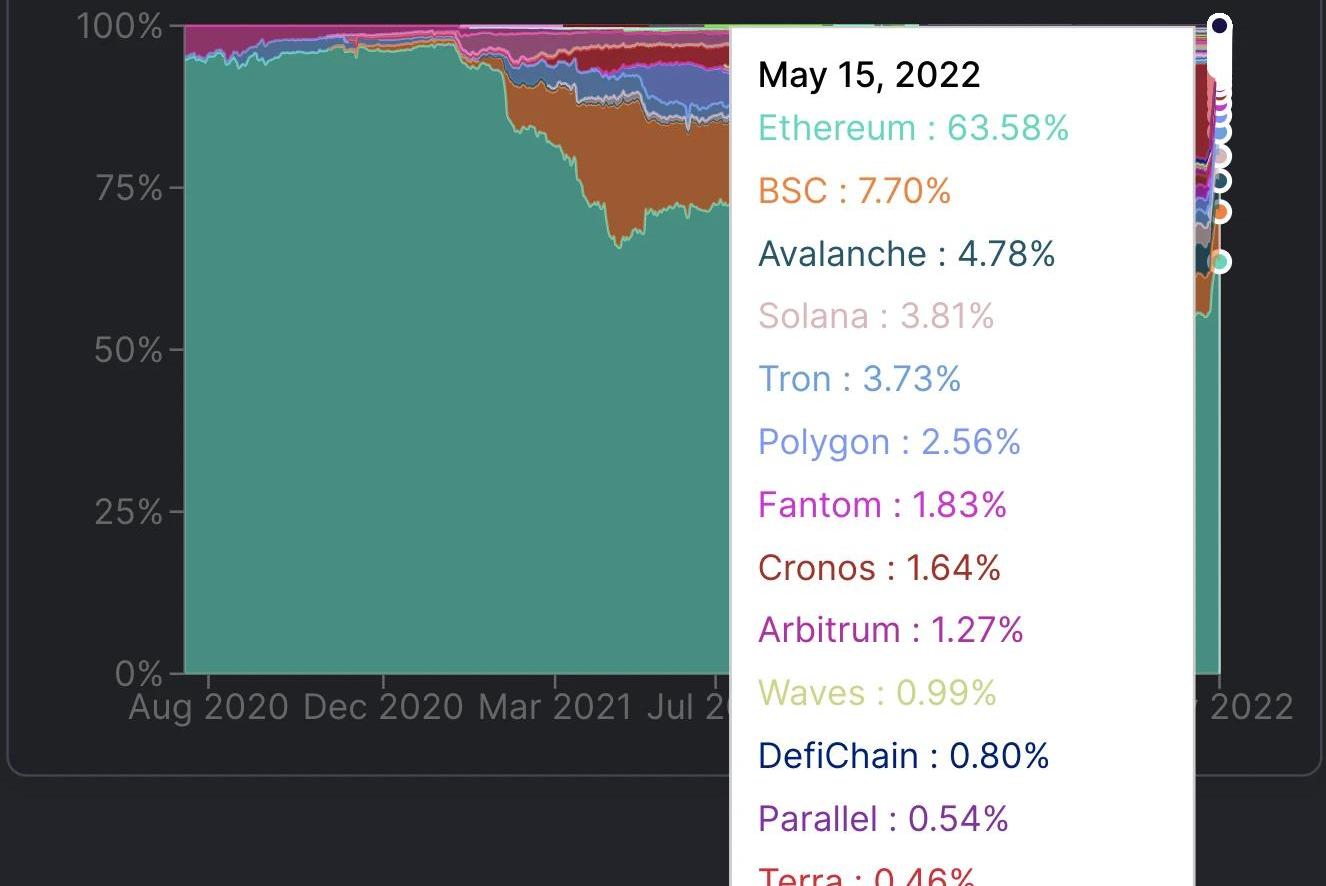
Task: Click the 'May 15, 2022' tooltip date header
Action: click(869, 74)
